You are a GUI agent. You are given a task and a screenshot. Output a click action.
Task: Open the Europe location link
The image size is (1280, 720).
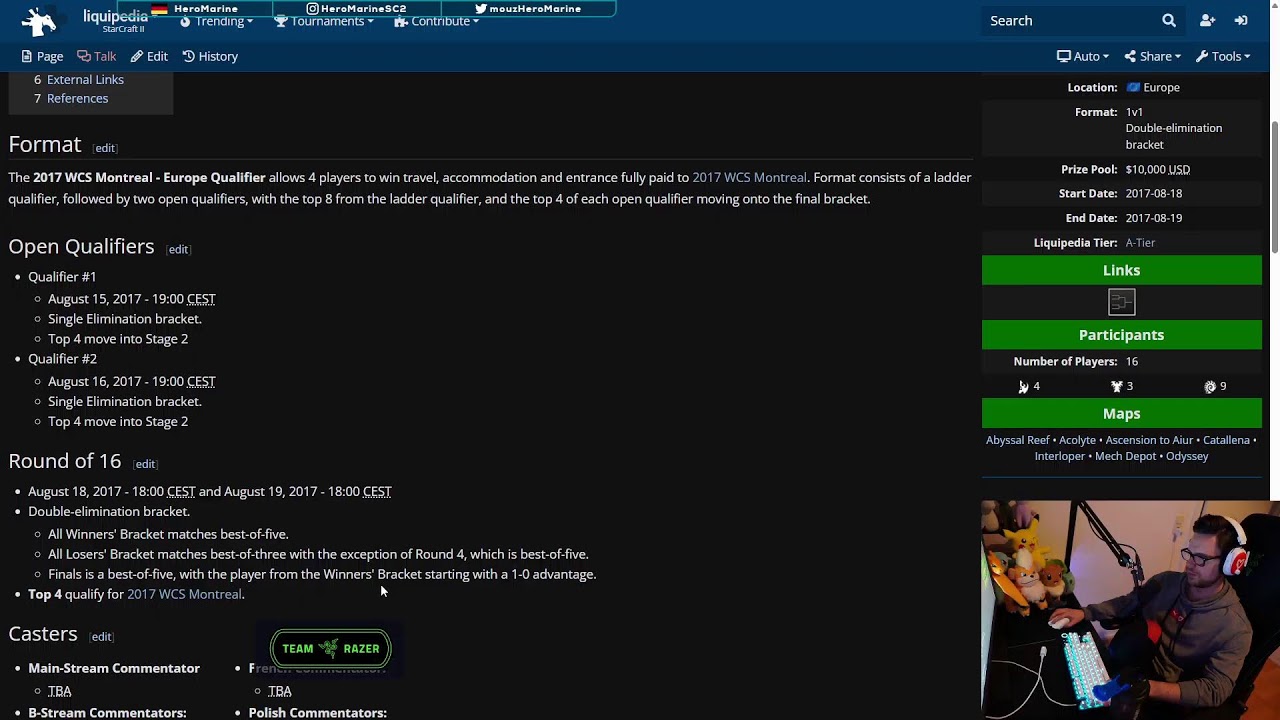coord(1161,88)
